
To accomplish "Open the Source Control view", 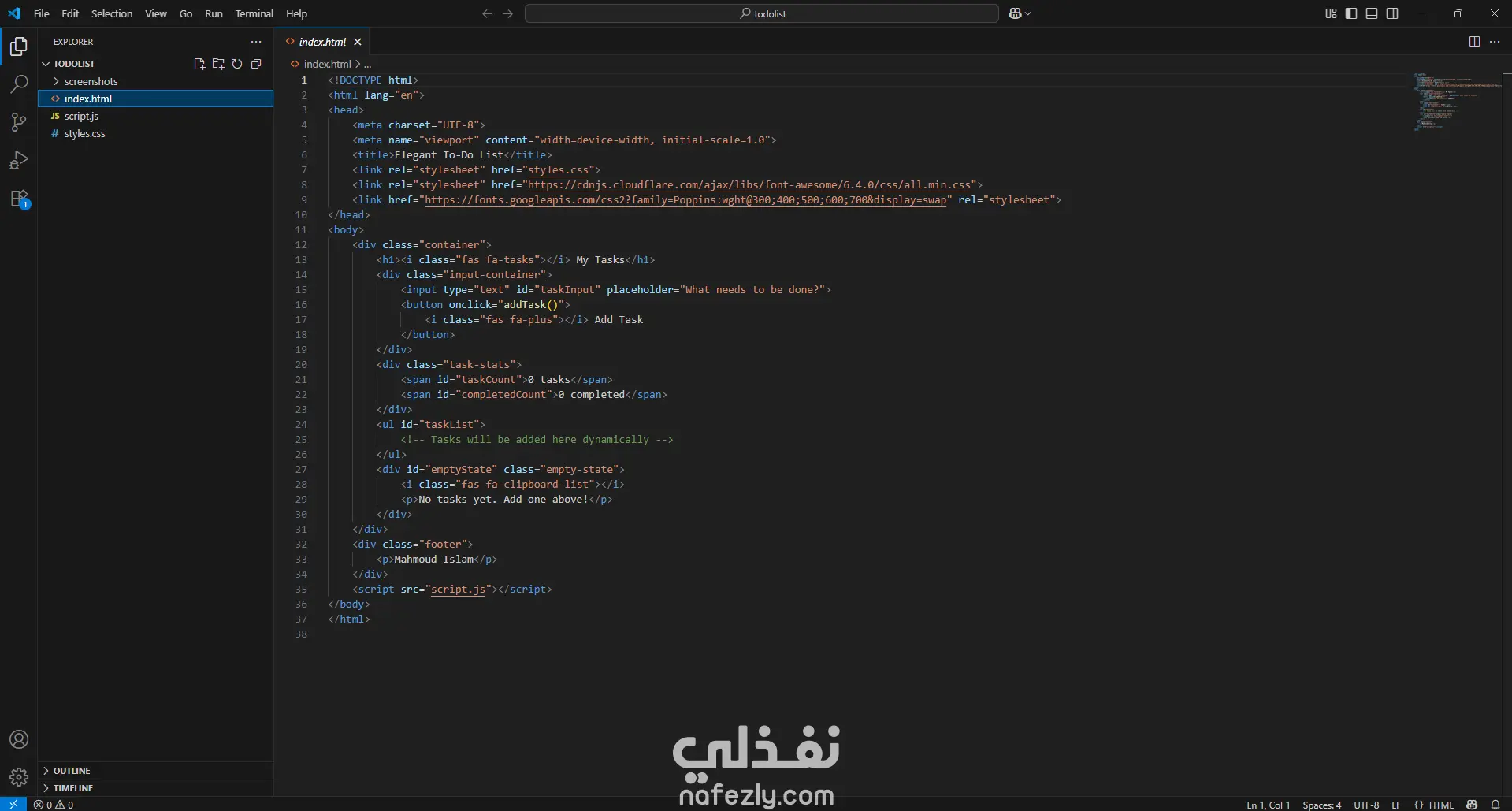I will (x=19, y=121).
